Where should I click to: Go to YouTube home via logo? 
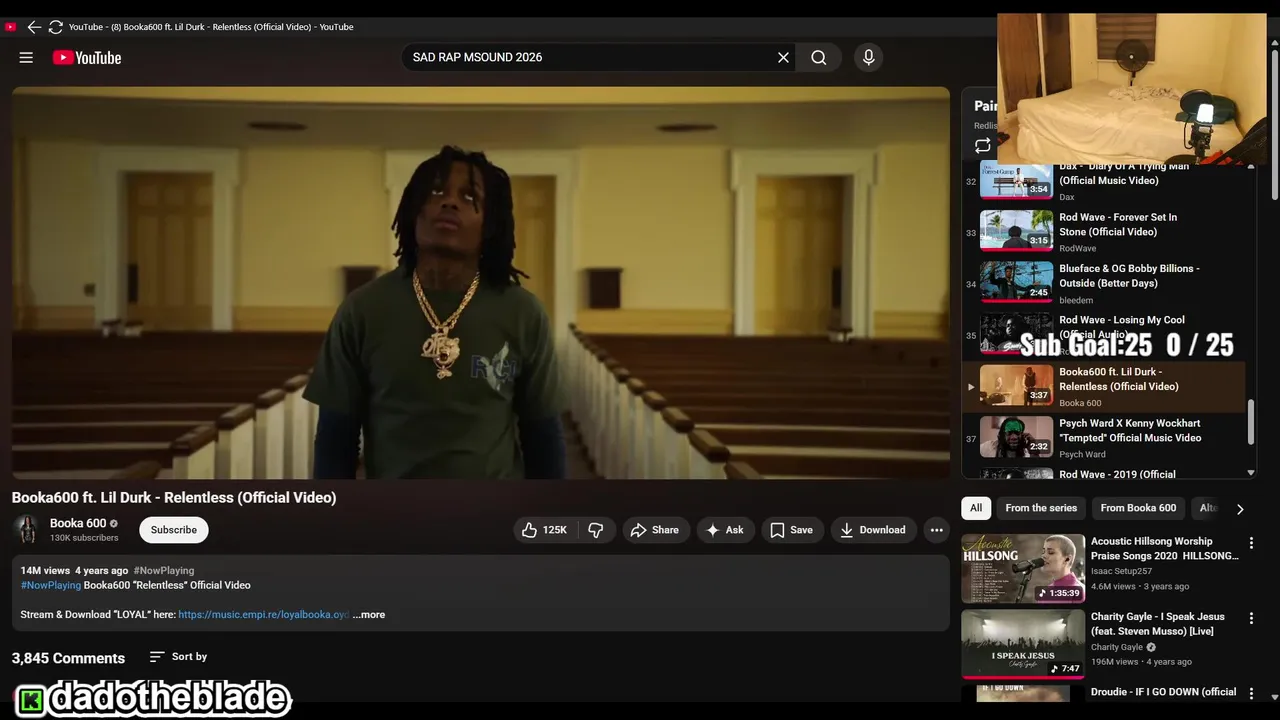tap(87, 58)
